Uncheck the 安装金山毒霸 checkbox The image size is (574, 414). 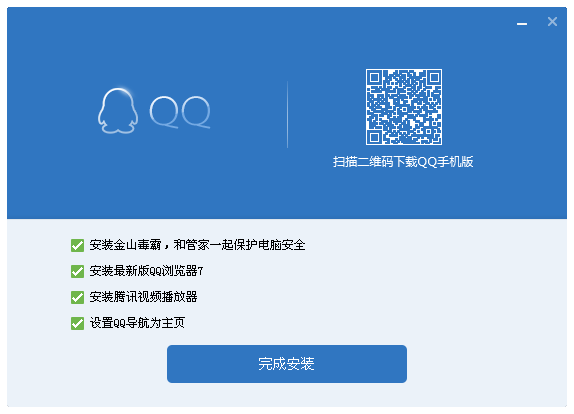(77, 245)
